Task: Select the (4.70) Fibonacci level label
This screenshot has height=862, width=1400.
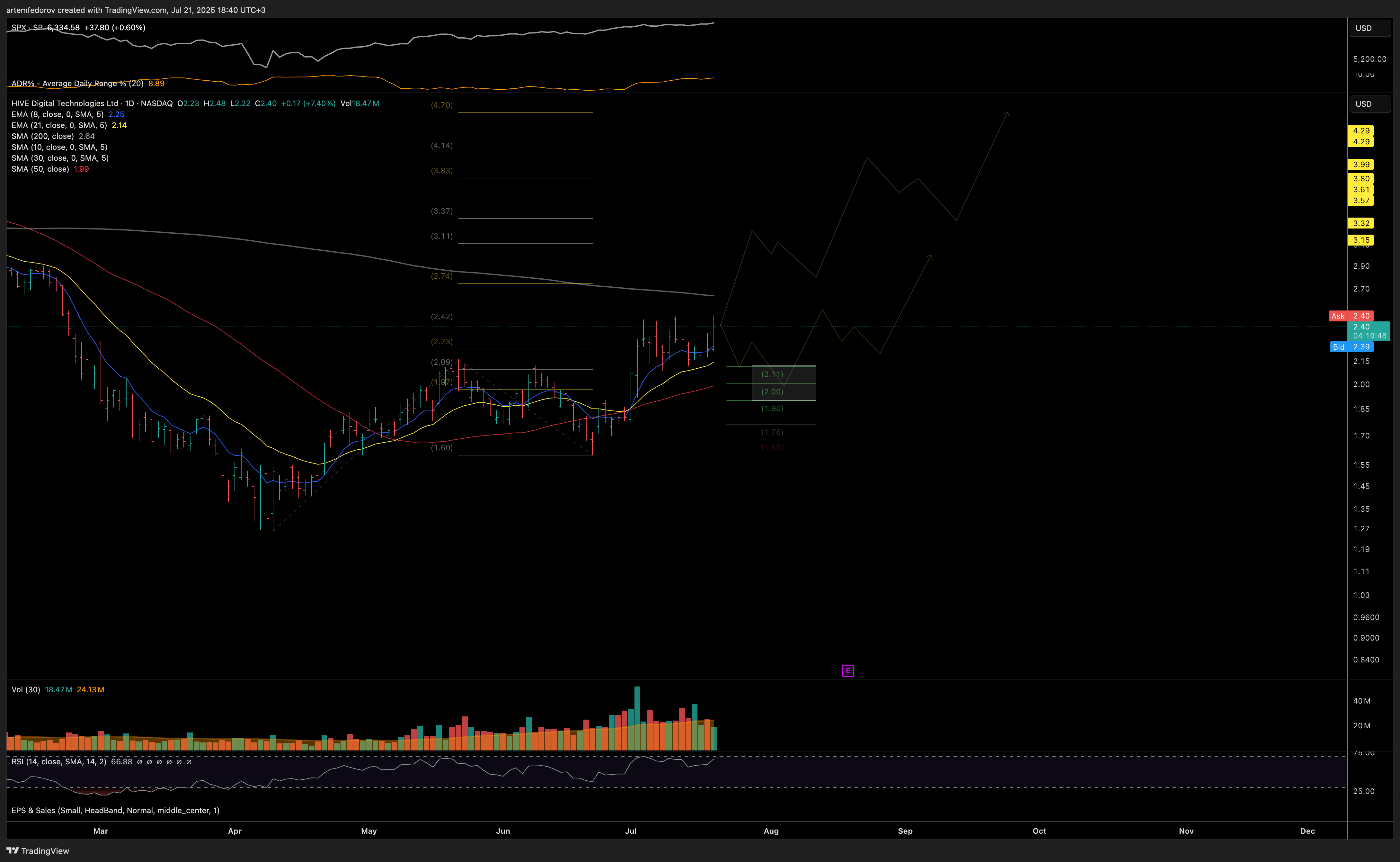Action: coord(442,105)
